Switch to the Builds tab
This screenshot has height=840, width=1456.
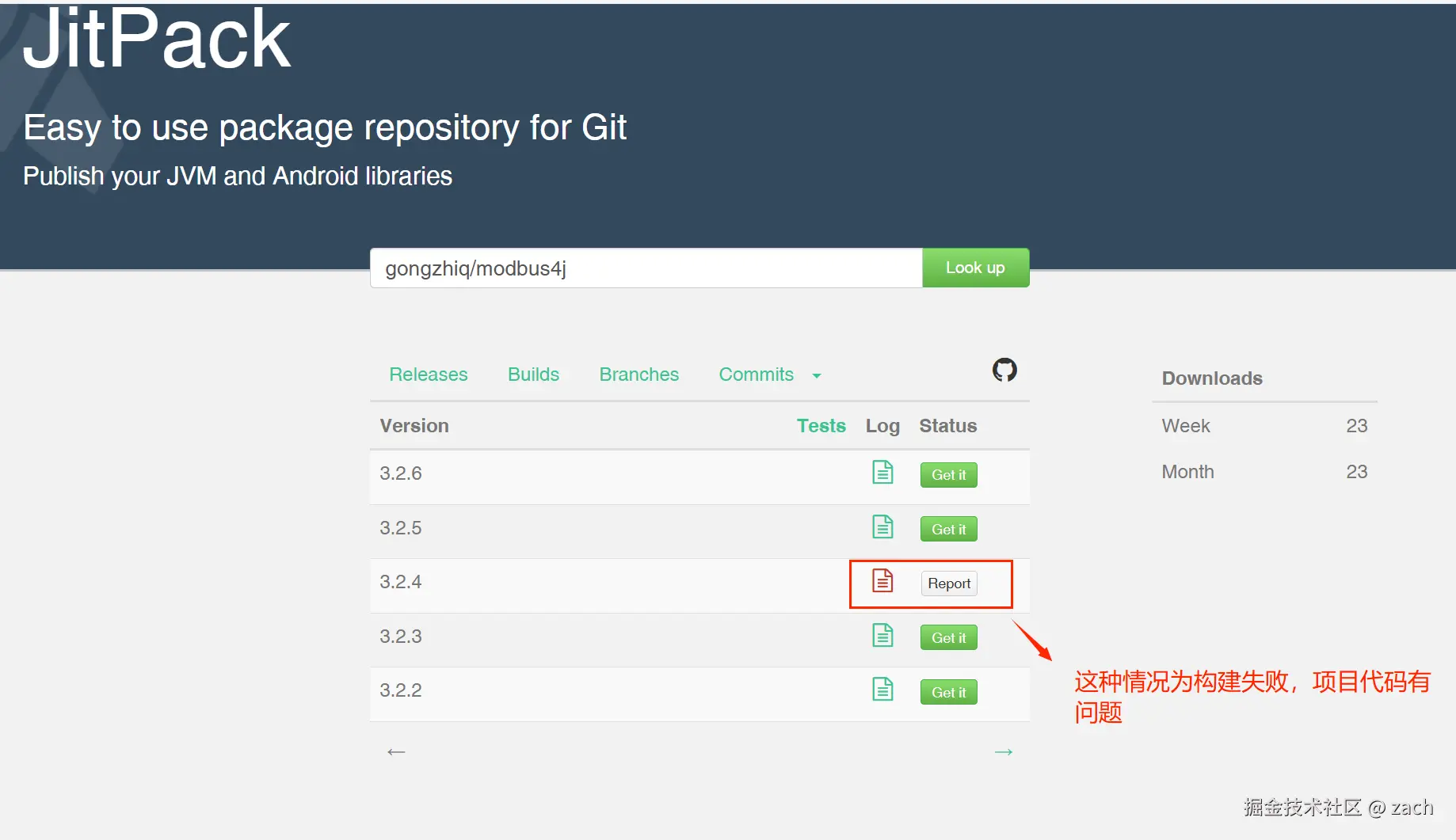click(534, 374)
